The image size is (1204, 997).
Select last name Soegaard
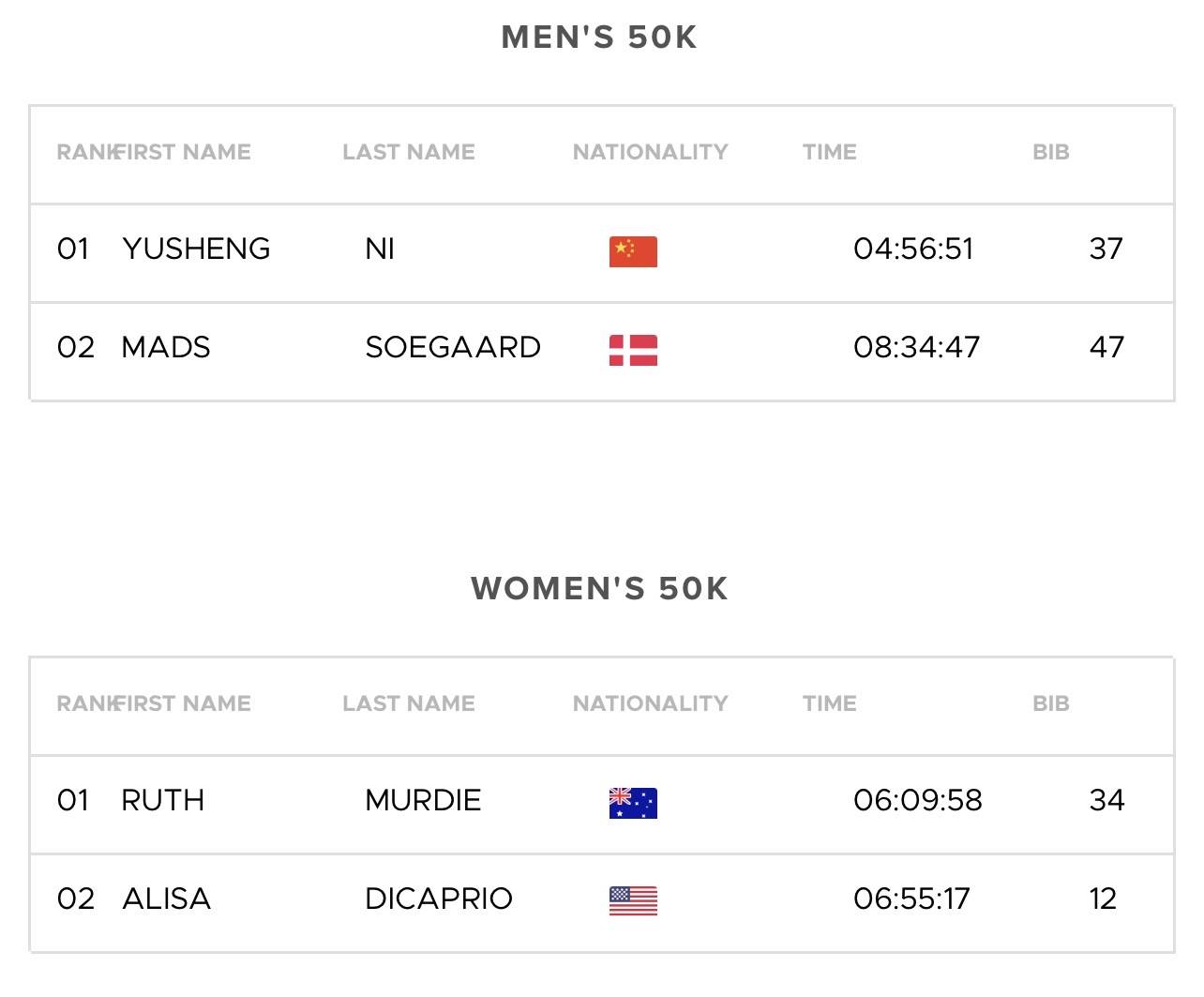point(453,347)
